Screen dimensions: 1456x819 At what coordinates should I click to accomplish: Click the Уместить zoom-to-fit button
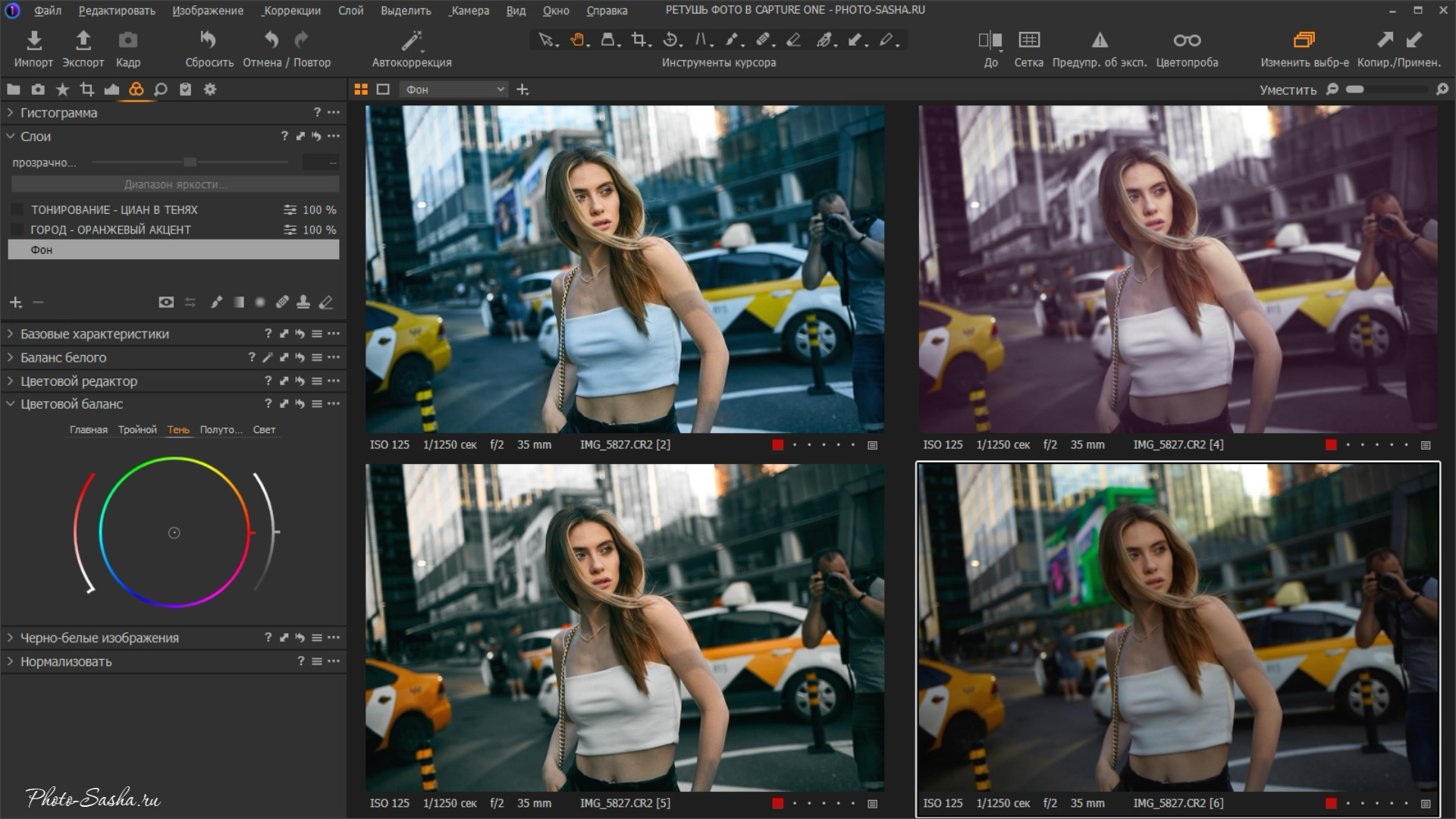pos(1287,89)
